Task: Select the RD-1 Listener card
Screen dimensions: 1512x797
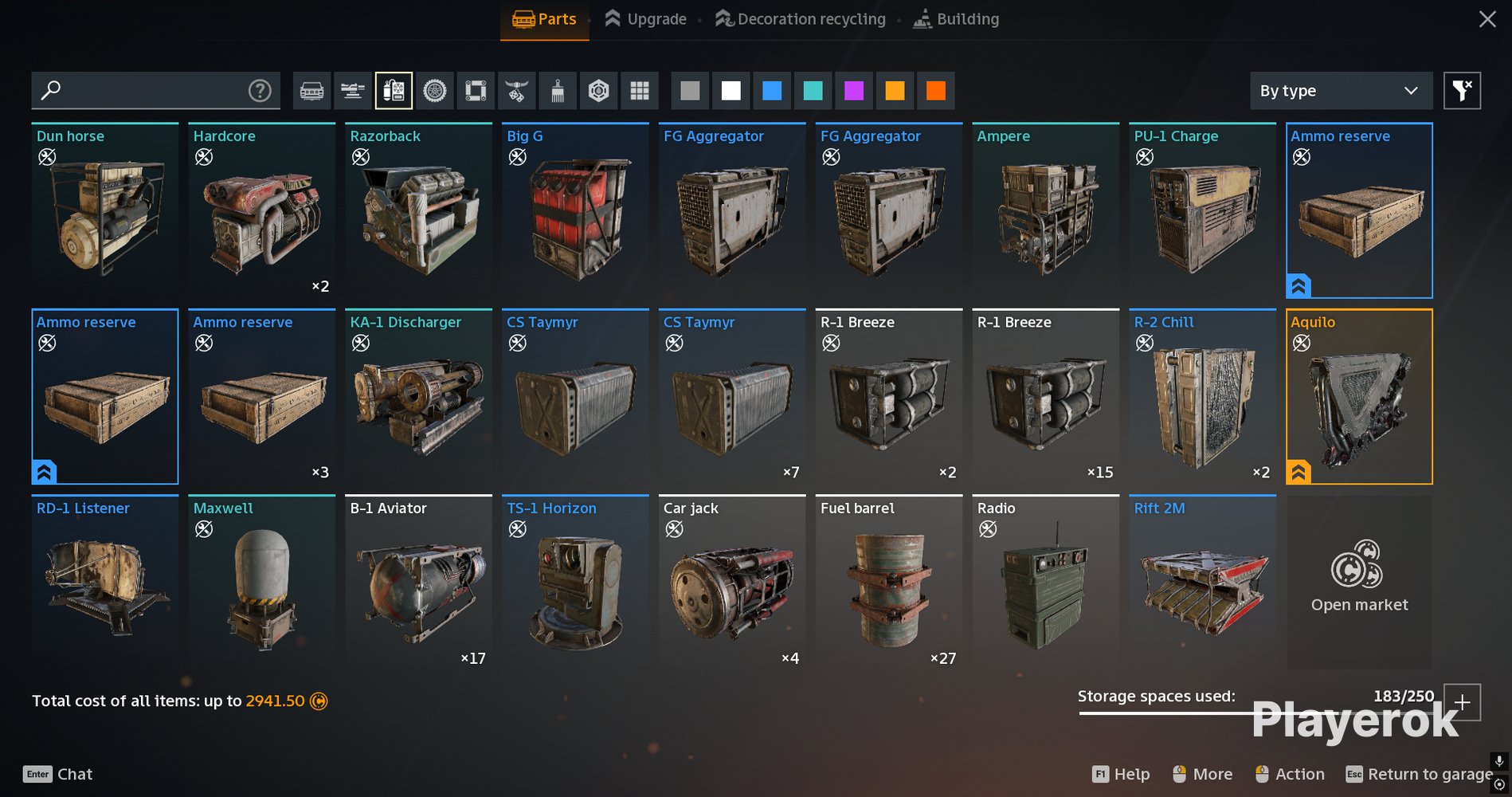Action: [105, 582]
